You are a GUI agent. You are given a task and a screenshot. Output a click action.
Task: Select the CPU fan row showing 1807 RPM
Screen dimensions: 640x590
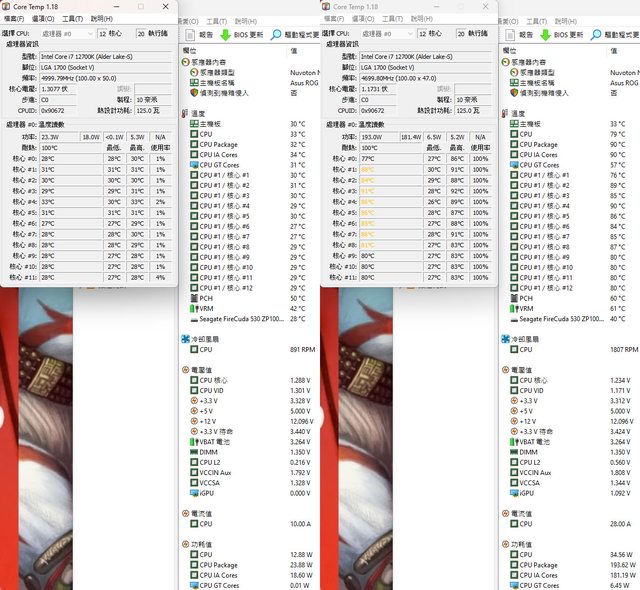[x=526, y=350]
